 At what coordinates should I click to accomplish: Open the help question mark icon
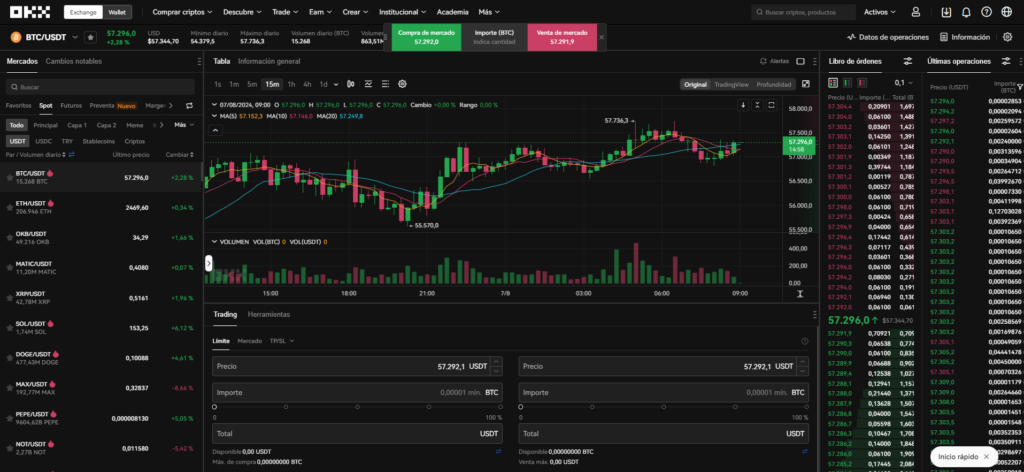(986, 12)
